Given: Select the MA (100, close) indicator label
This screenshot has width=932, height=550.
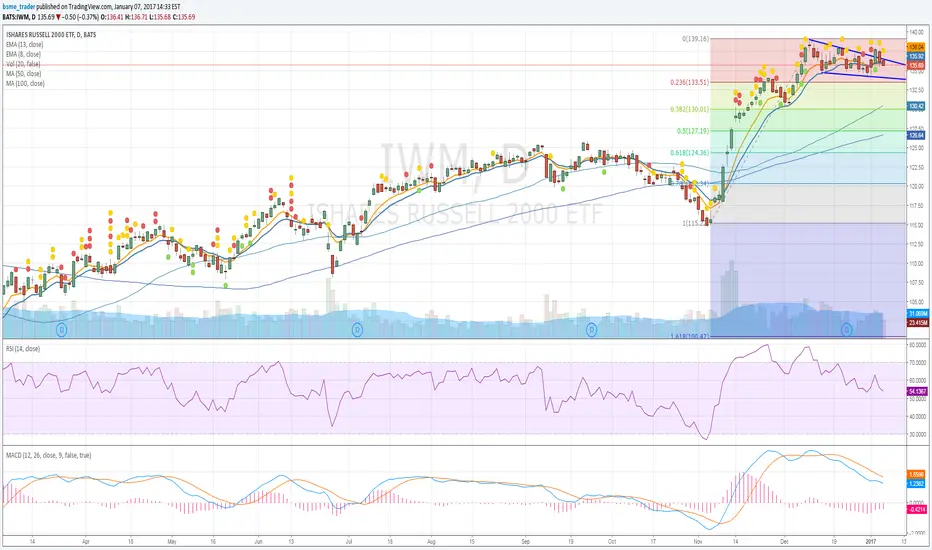Looking at the screenshot, I should [x=25, y=83].
